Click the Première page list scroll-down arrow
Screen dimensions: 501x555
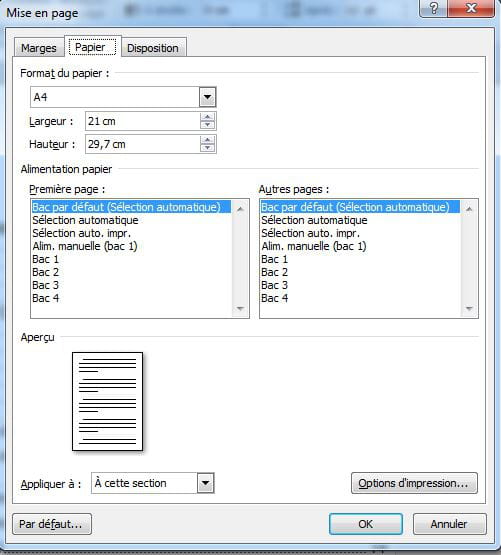click(x=240, y=309)
